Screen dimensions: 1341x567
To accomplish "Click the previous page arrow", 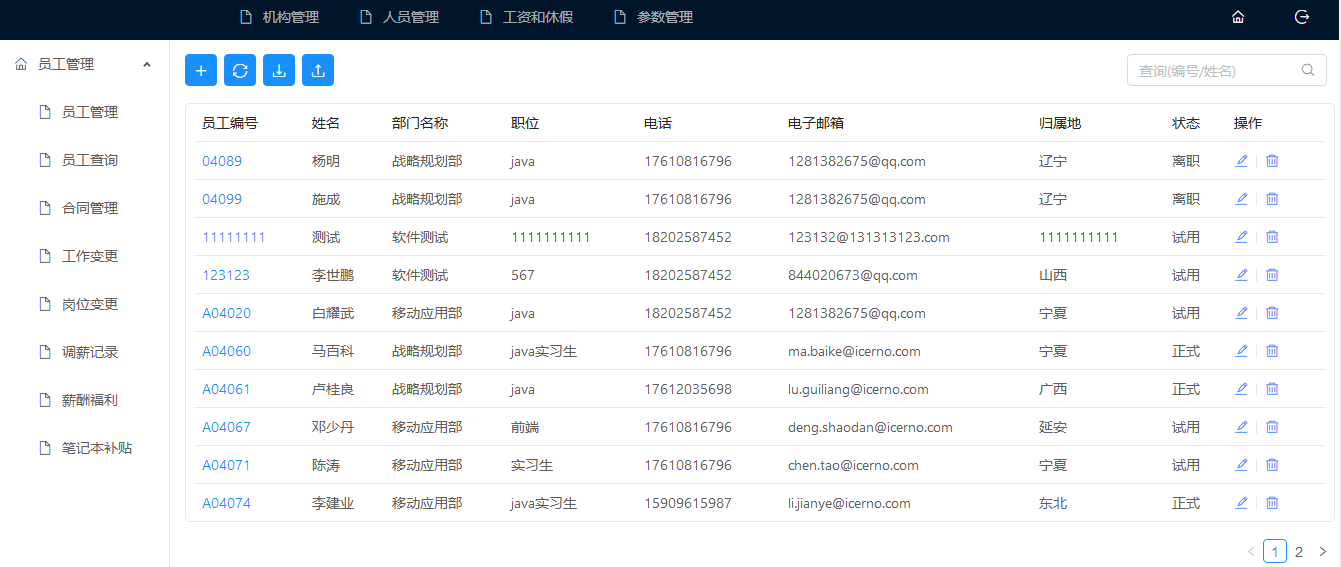I will click(1251, 551).
